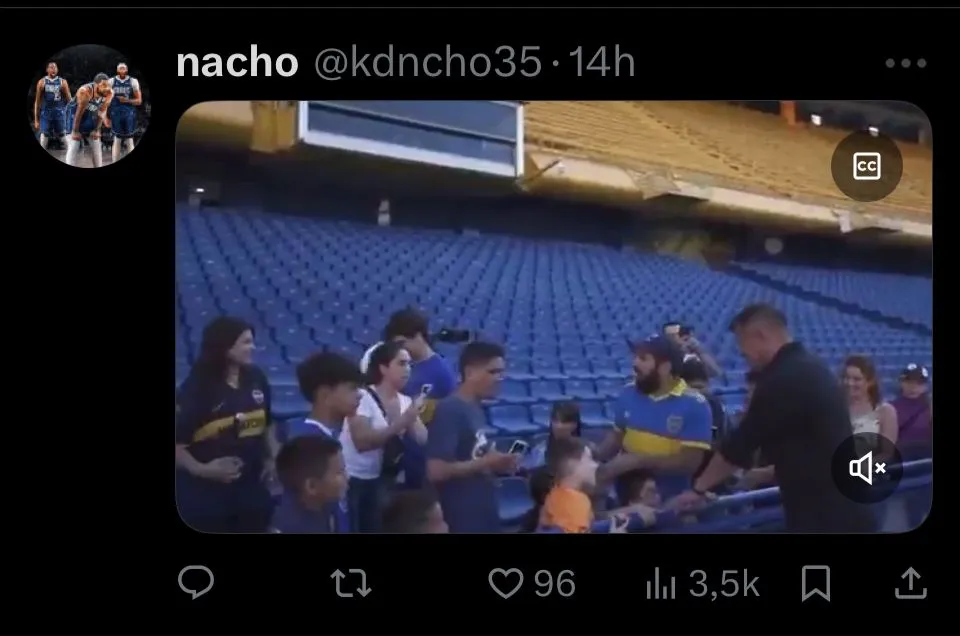Open view analytics bar chart icon
This screenshot has height=636, width=960.
pos(661,583)
